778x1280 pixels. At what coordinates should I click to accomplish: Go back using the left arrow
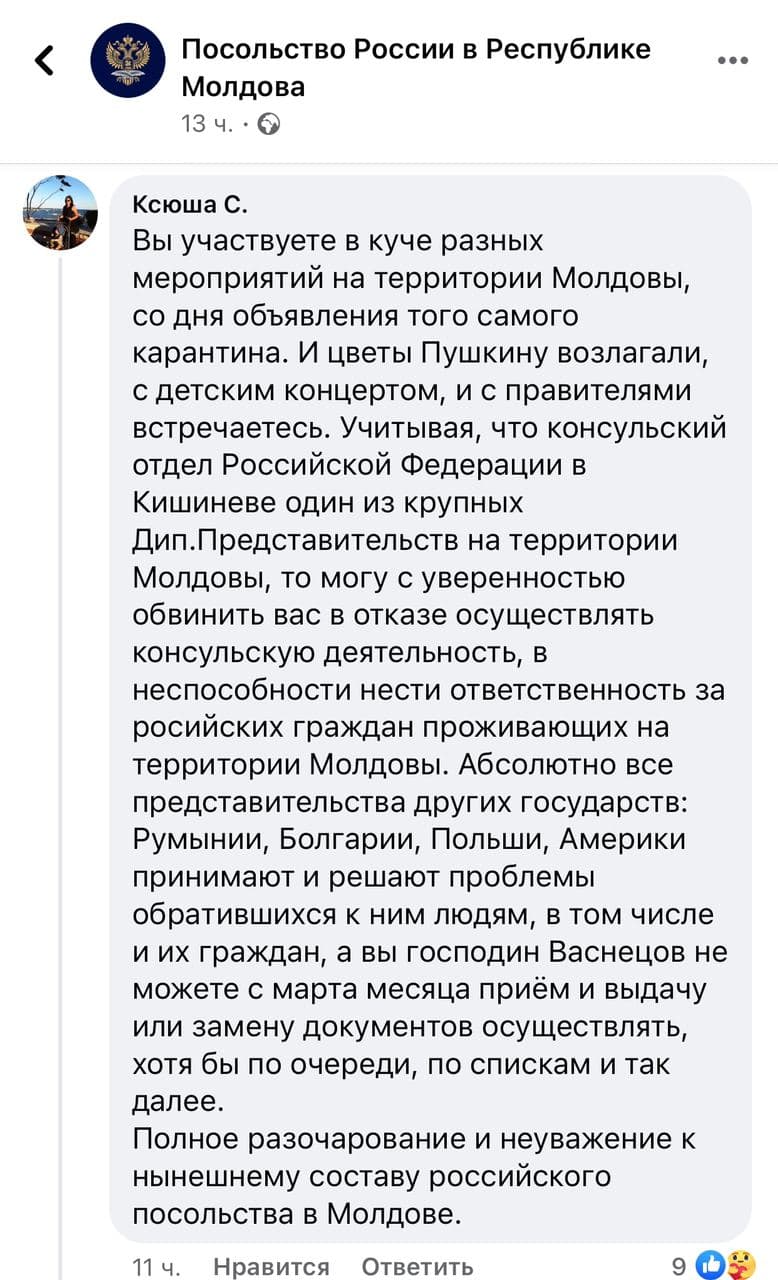point(44,60)
